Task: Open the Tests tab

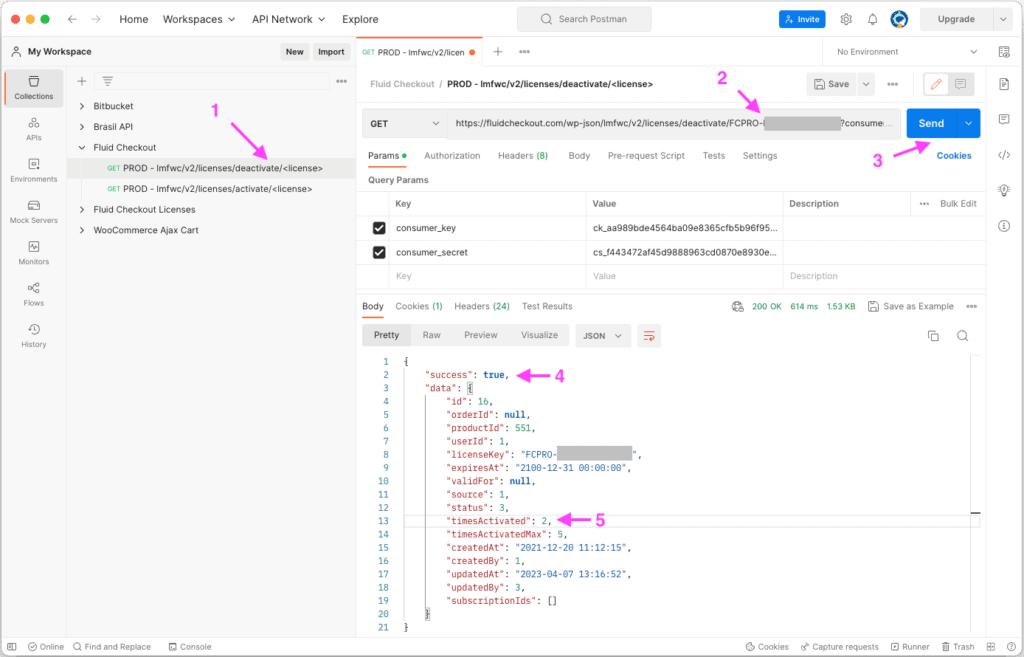Action: coord(714,155)
